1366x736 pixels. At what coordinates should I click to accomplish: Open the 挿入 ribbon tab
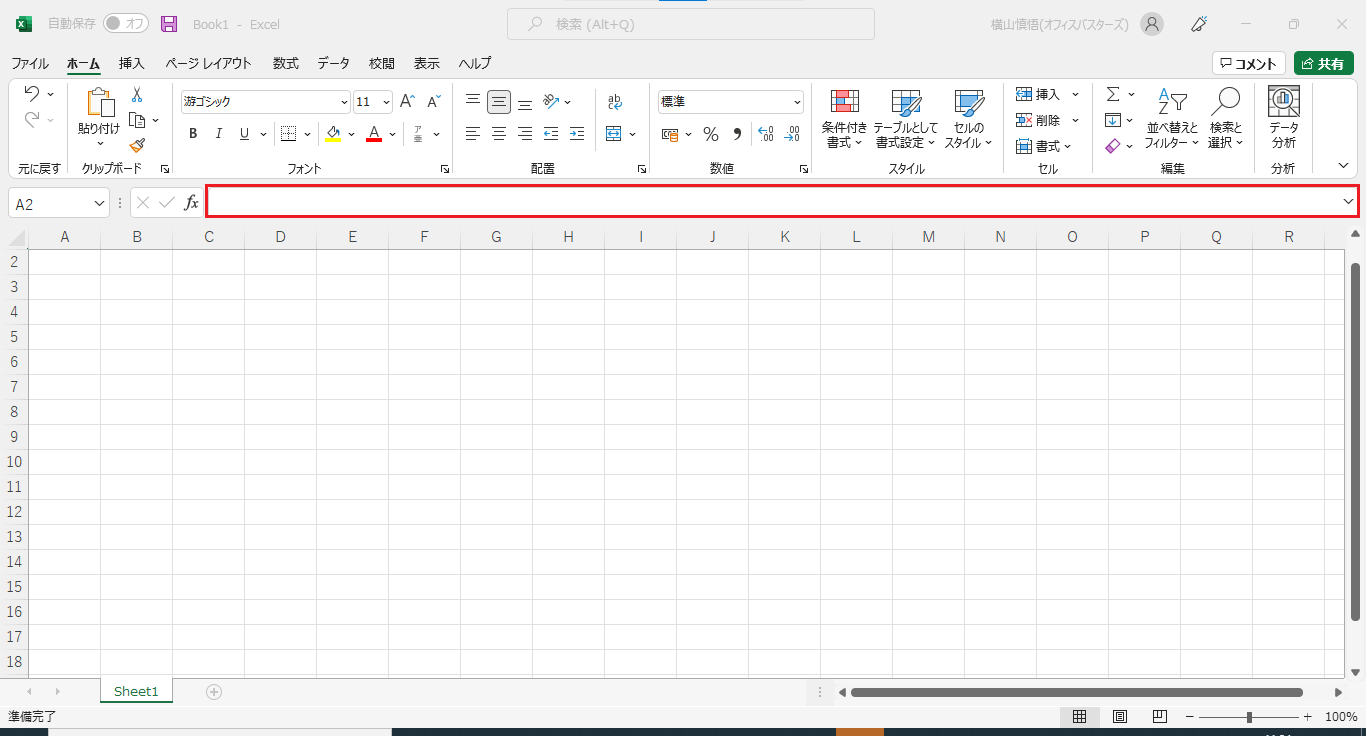(x=132, y=63)
